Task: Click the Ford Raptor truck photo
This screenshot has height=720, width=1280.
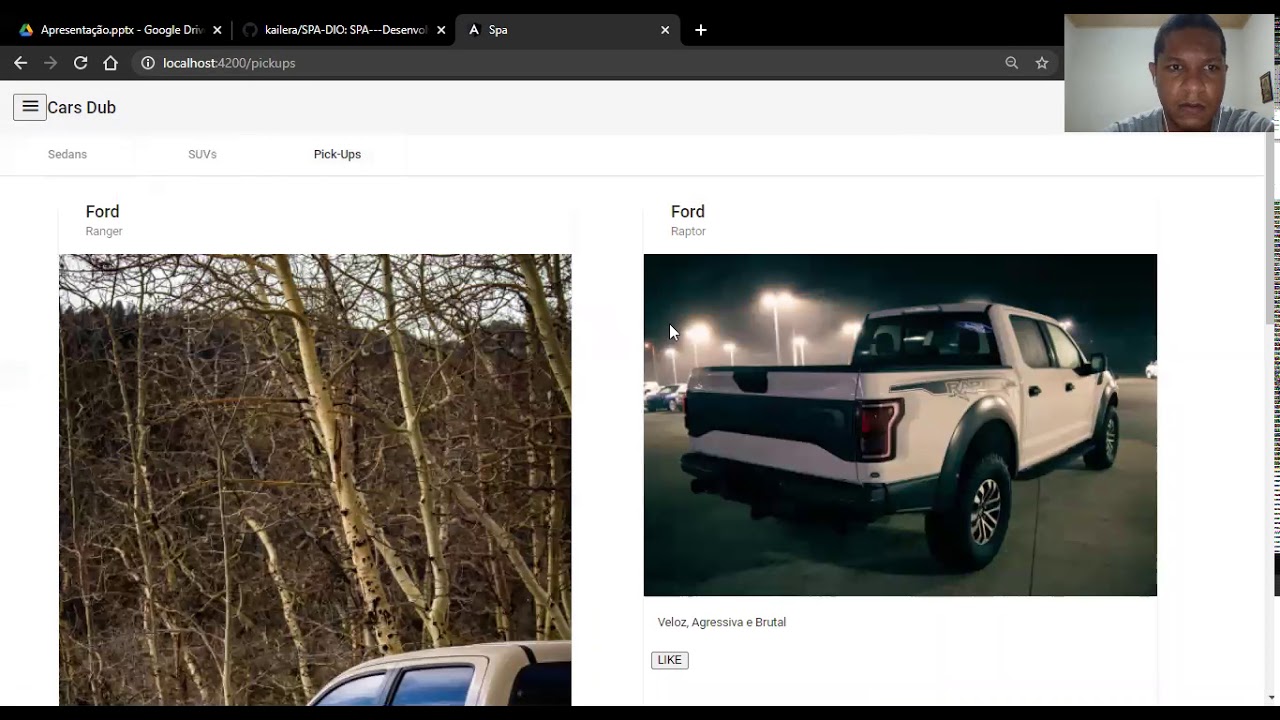Action: tap(900, 425)
